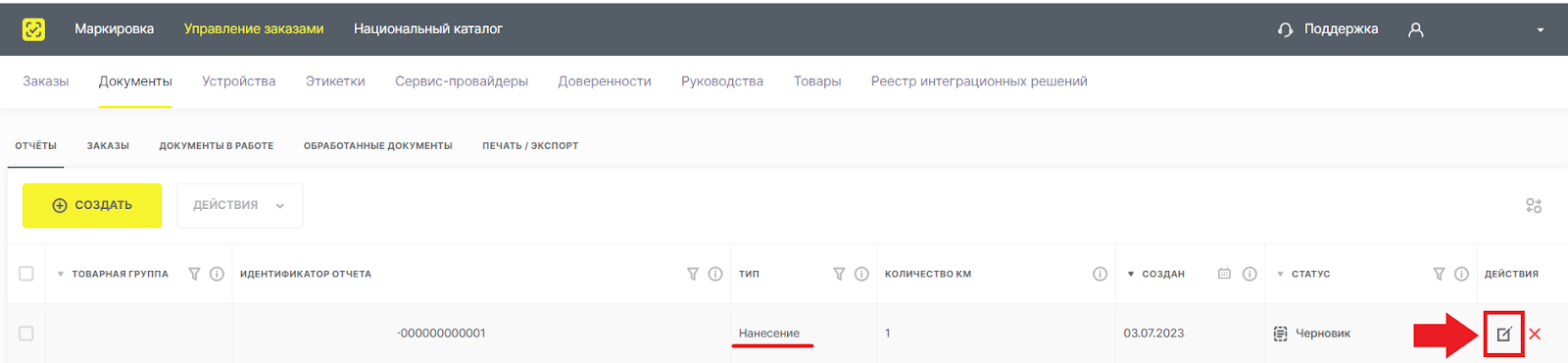
Task: Filter the Идентификатор отчета column
Action: coord(693,274)
